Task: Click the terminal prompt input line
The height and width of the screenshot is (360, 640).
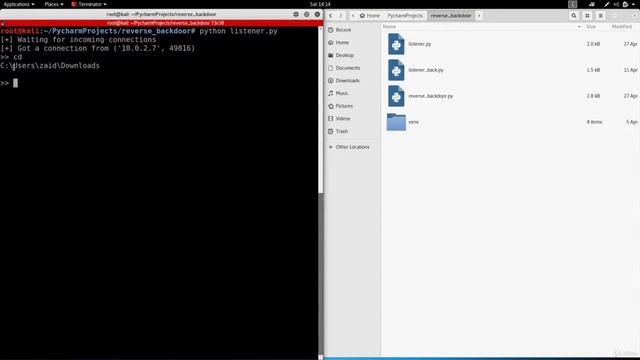Action: click(159, 83)
